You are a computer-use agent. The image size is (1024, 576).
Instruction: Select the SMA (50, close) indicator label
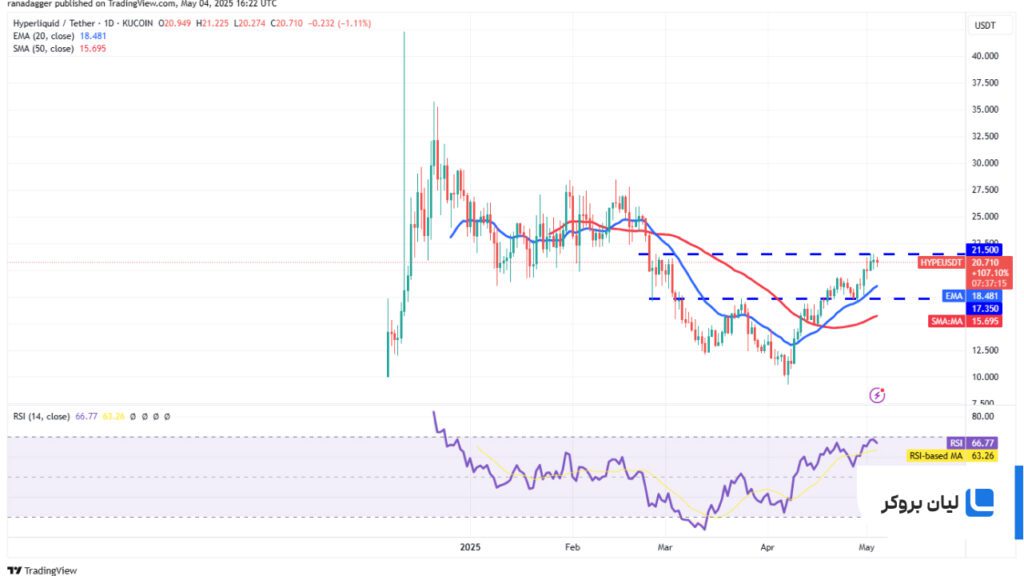(43, 48)
